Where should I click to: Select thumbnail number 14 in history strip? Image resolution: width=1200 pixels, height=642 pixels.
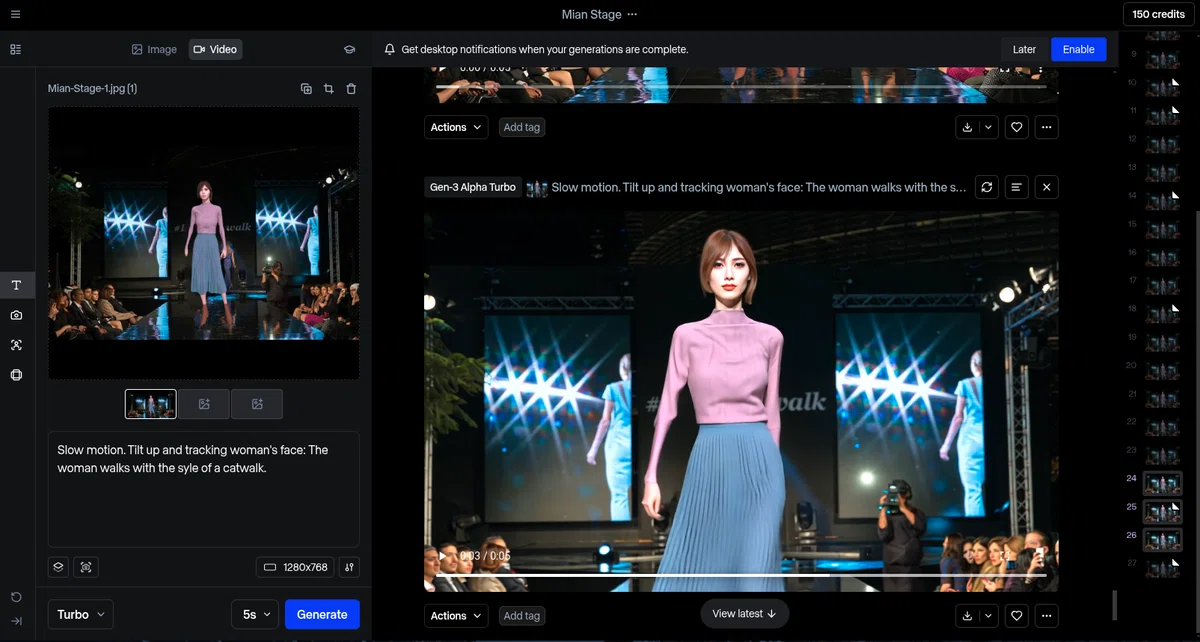click(x=1162, y=200)
